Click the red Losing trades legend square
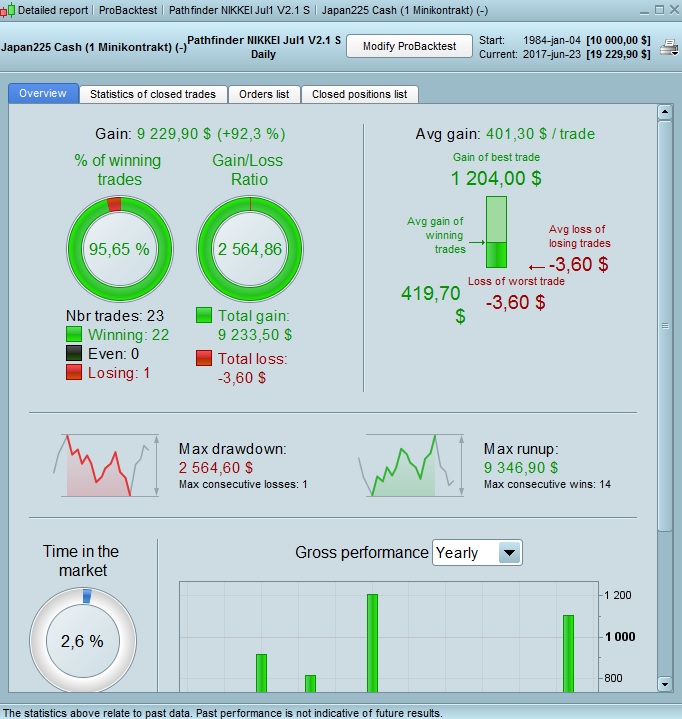Screen dimensions: 682x719 (x=74, y=372)
